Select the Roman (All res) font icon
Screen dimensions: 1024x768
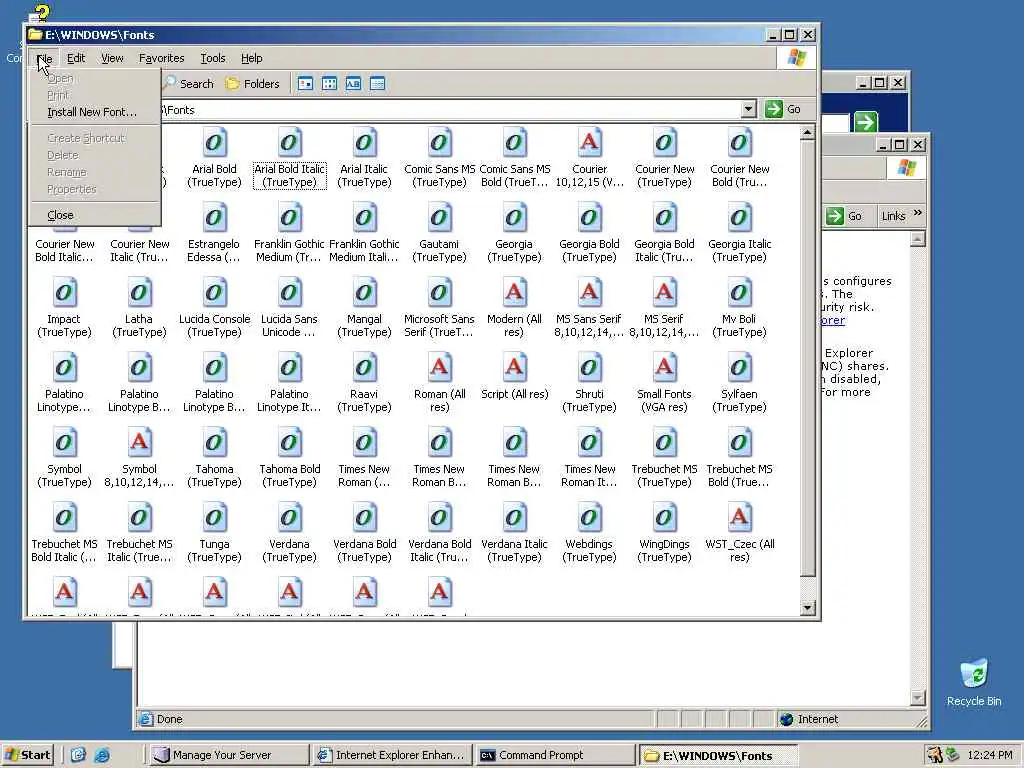click(440, 368)
